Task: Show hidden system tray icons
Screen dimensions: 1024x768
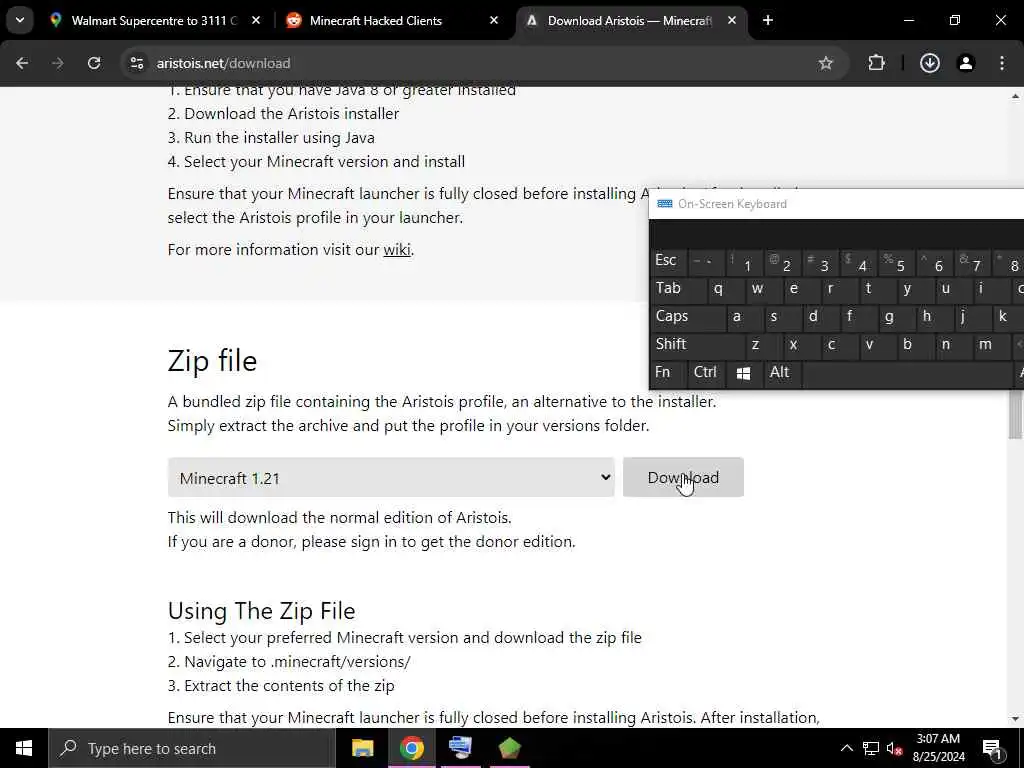Action: pos(846,748)
